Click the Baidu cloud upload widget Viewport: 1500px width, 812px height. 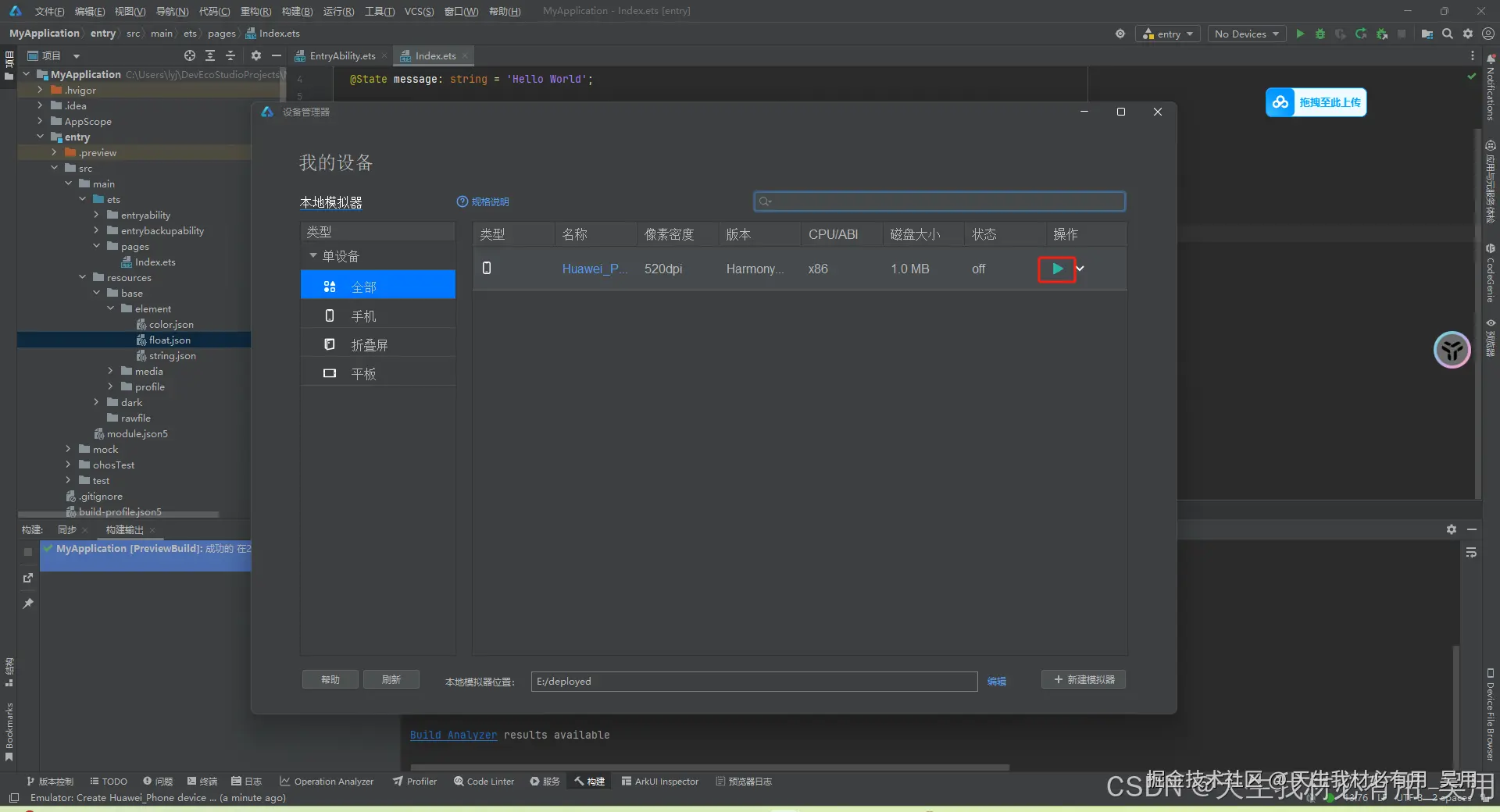1316,102
